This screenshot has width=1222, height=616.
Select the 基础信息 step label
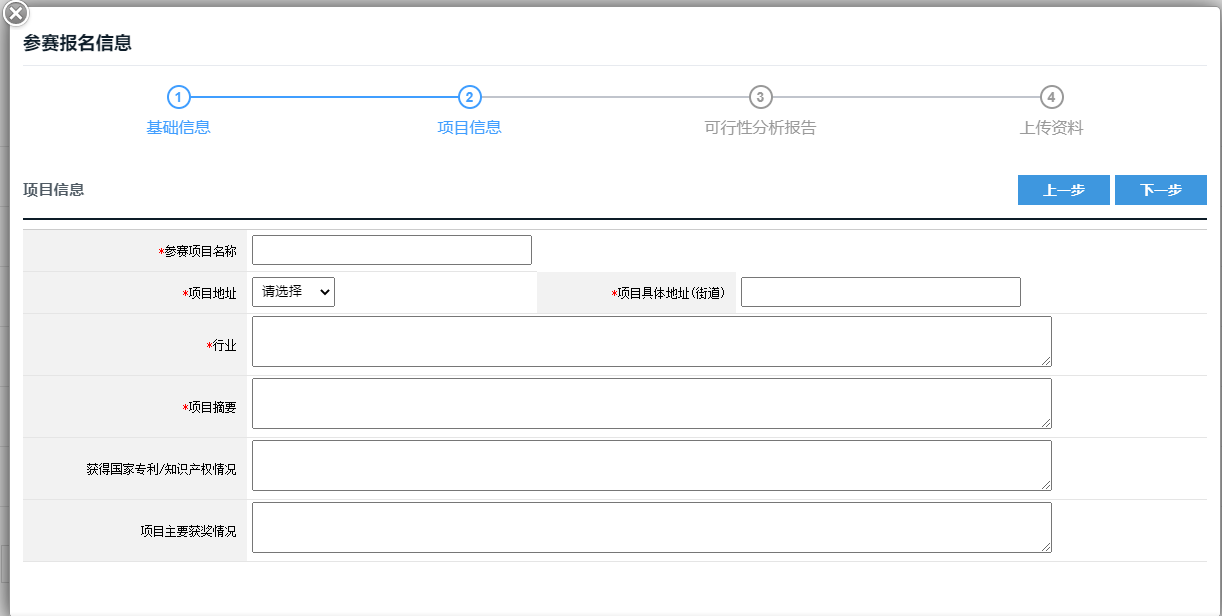pos(178,128)
